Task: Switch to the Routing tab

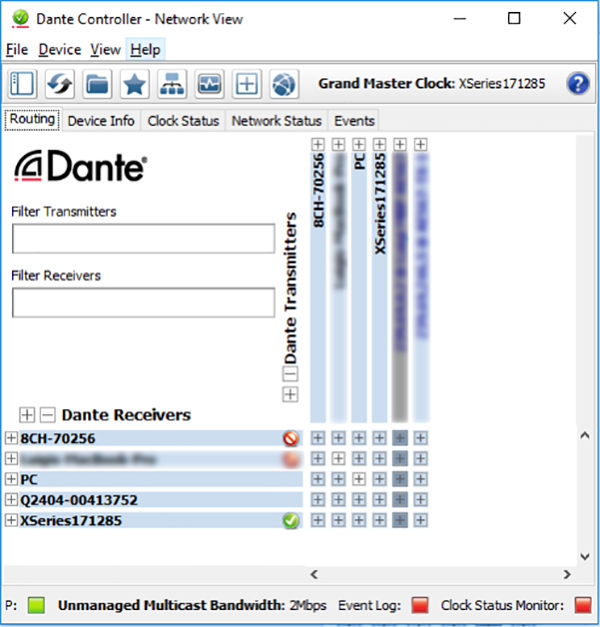Action: pyautogui.click(x=32, y=119)
